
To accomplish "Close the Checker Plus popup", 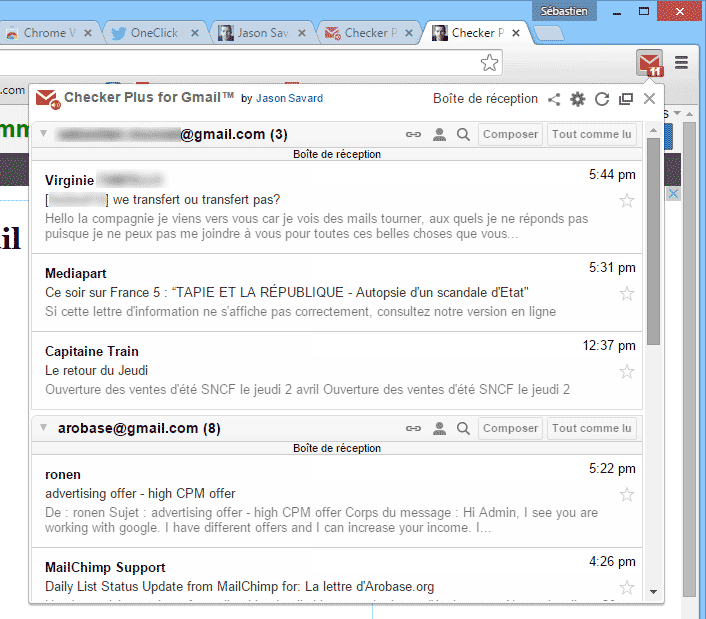I will (x=649, y=99).
